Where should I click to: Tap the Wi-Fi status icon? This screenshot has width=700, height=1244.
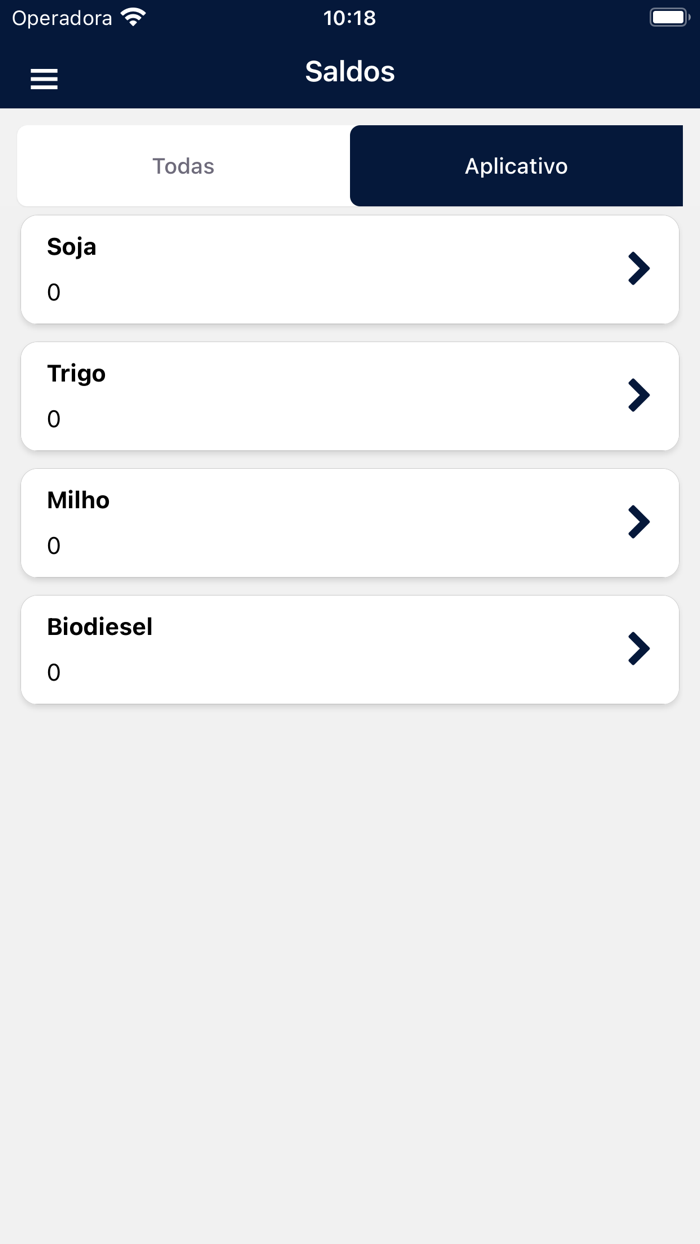(132, 17)
